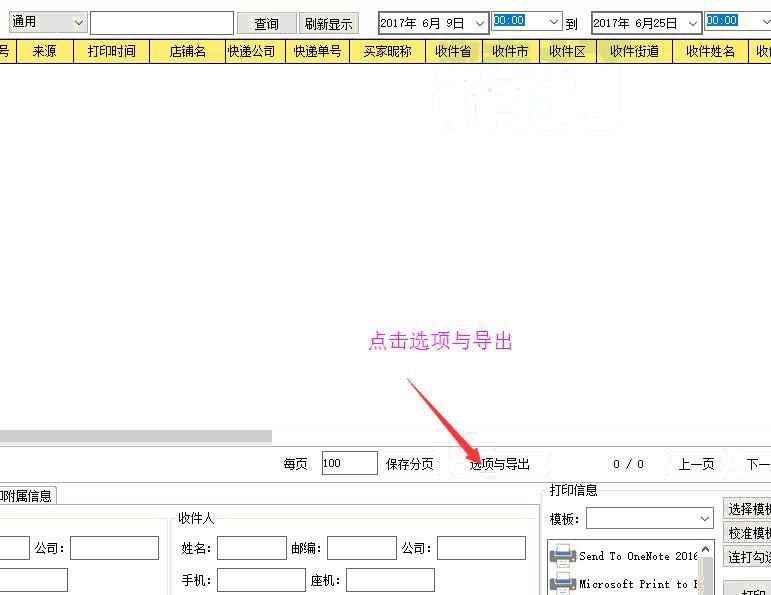The width and height of the screenshot is (771, 595).
Task: Open the start date picker 2017年6月9日
Action: pyautogui.click(x=433, y=23)
